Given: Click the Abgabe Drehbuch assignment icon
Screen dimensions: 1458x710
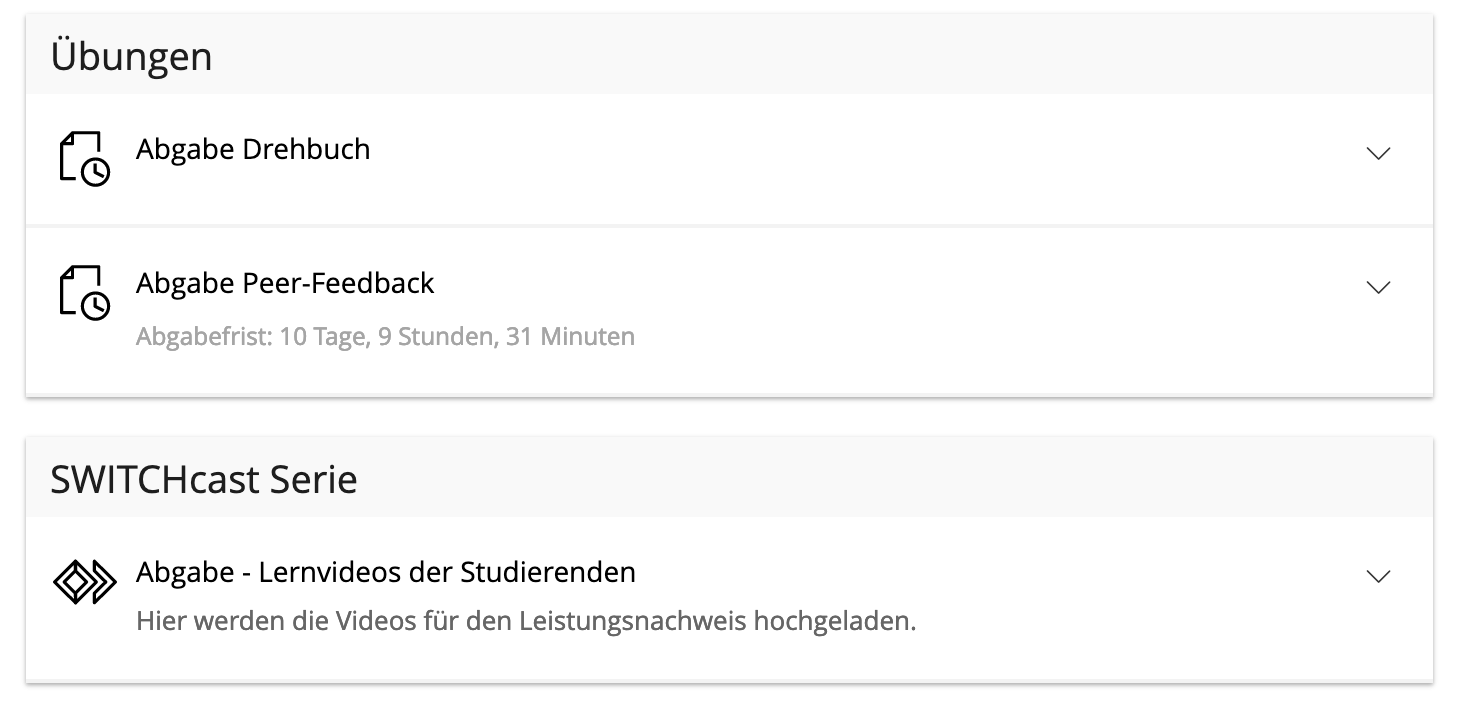Looking at the screenshot, I should coord(84,158).
